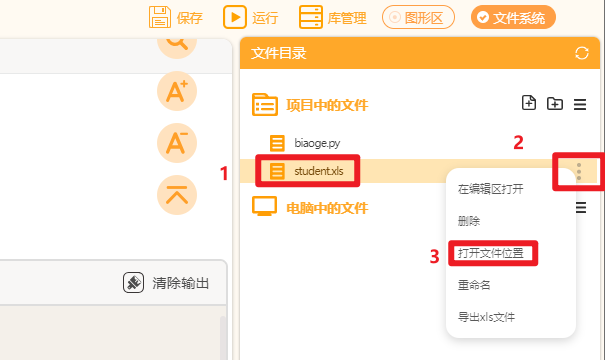Click the output panel scrollbar
Viewport: 605px width, 360px height.
click(223, 338)
